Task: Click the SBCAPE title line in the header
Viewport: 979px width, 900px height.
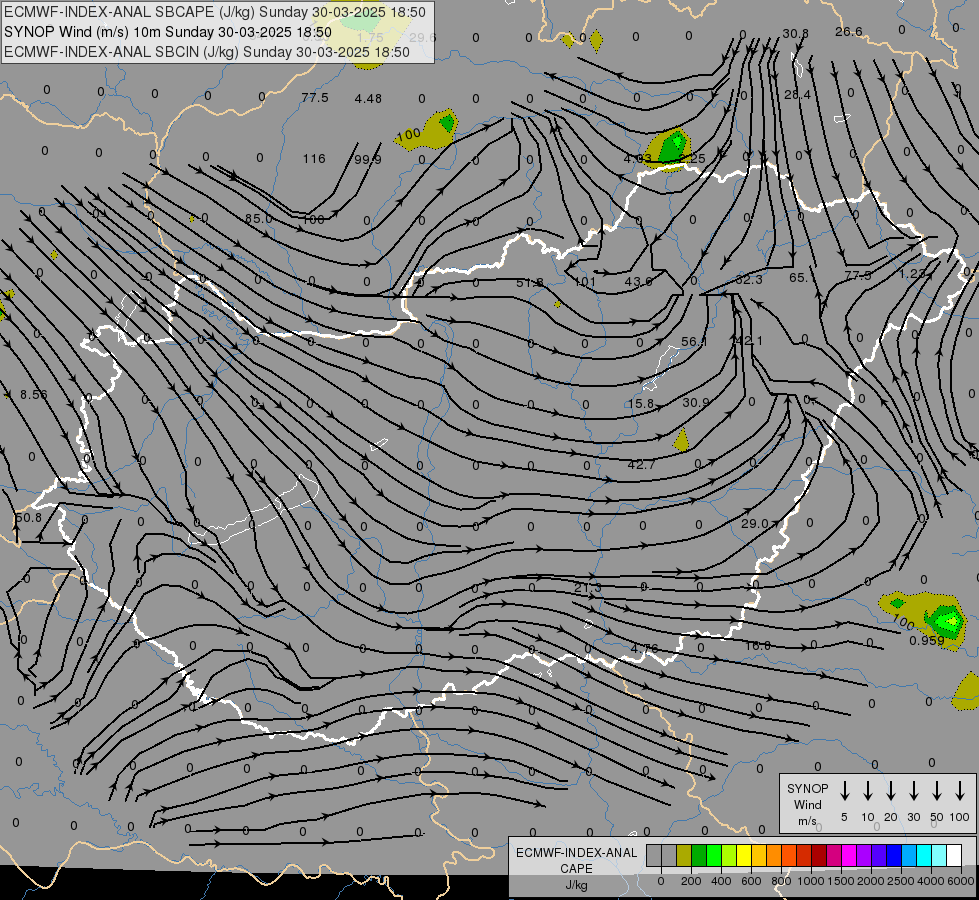Action: (215, 12)
